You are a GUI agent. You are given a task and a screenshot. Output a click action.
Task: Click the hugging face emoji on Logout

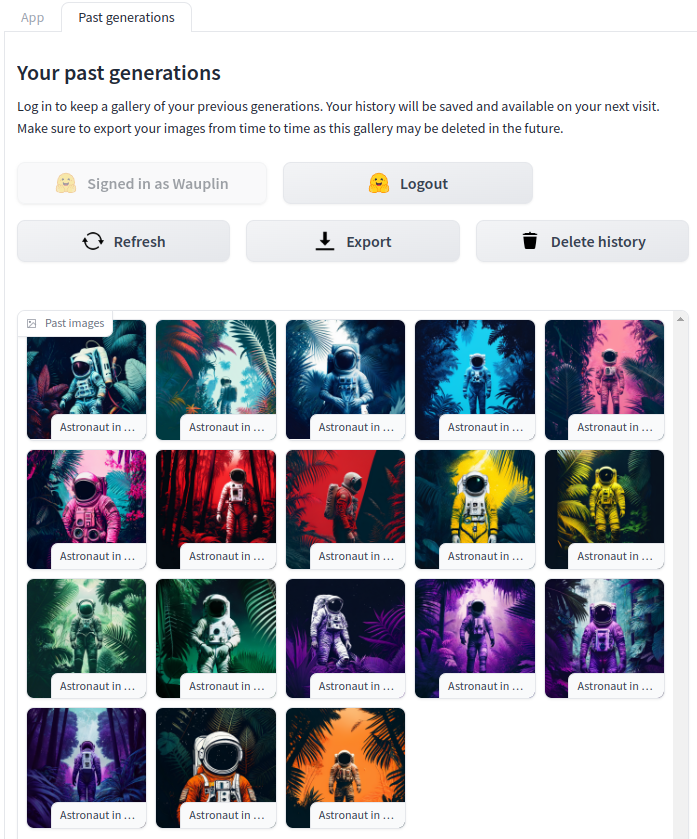click(x=379, y=184)
